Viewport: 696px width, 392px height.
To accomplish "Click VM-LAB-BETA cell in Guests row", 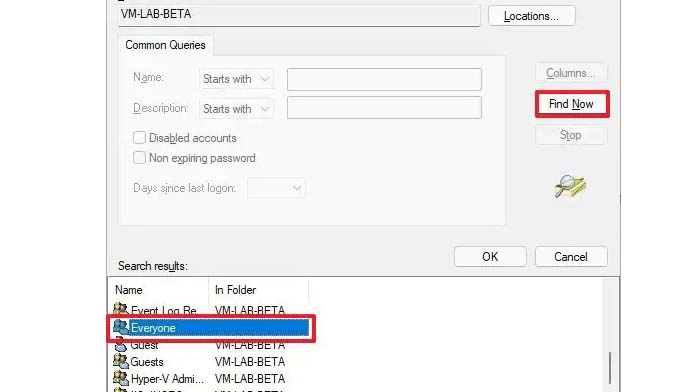I will coord(250,362).
